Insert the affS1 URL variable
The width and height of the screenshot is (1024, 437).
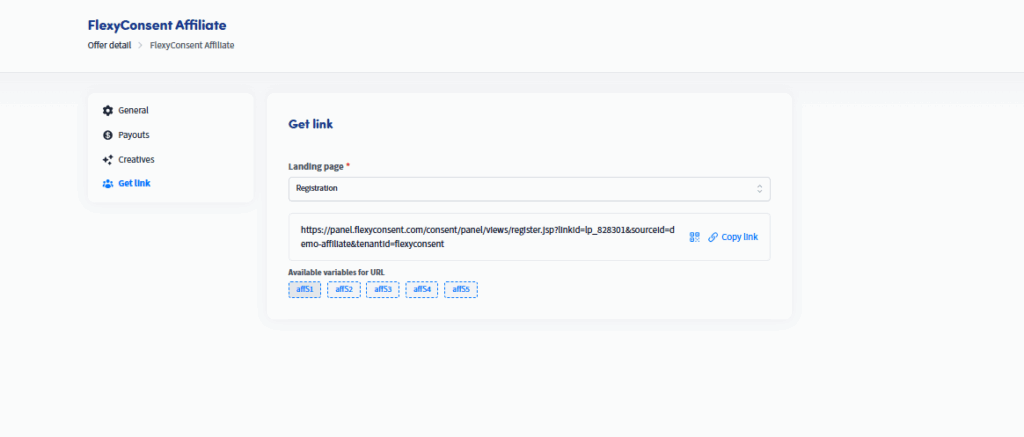pos(305,290)
